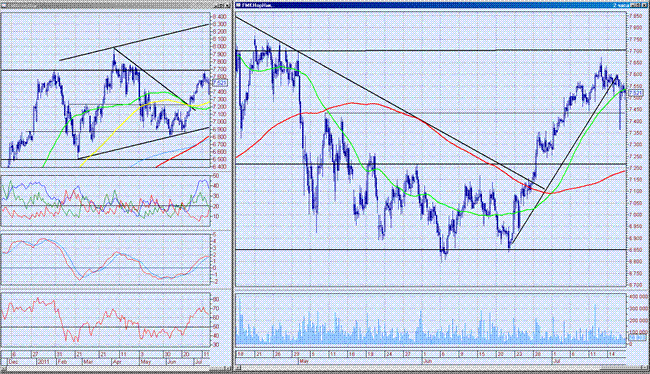
Task: Click the 6.400 price label on left chart axis
Action: (x=219, y=167)
